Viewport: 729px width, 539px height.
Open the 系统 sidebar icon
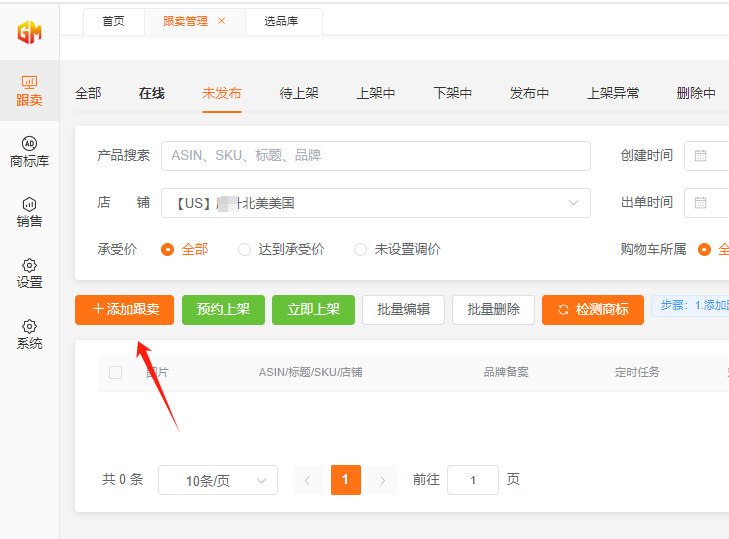click(x=29, y=327)
